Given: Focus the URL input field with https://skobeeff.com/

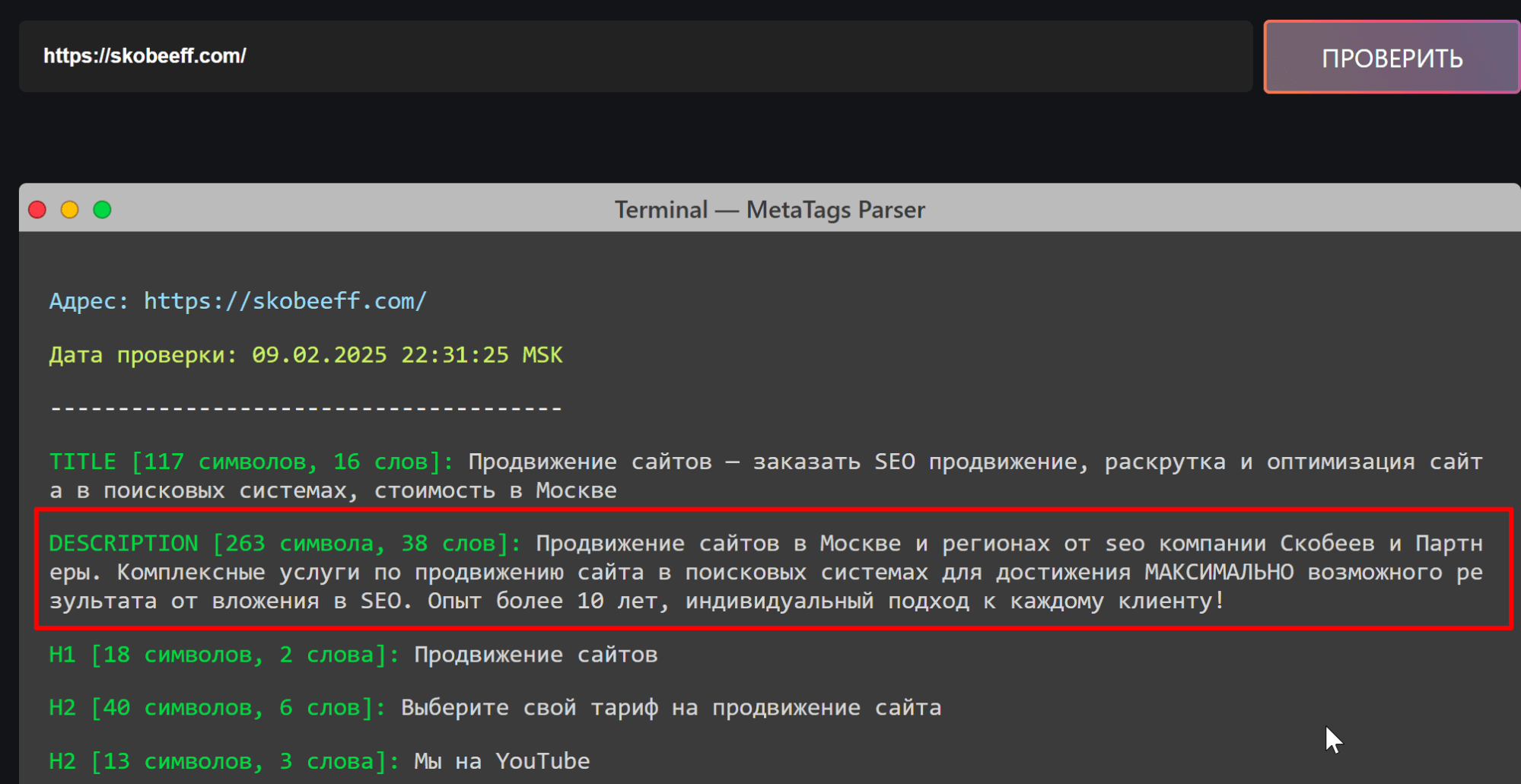Looking at the screenshot, I should [635, 56].
